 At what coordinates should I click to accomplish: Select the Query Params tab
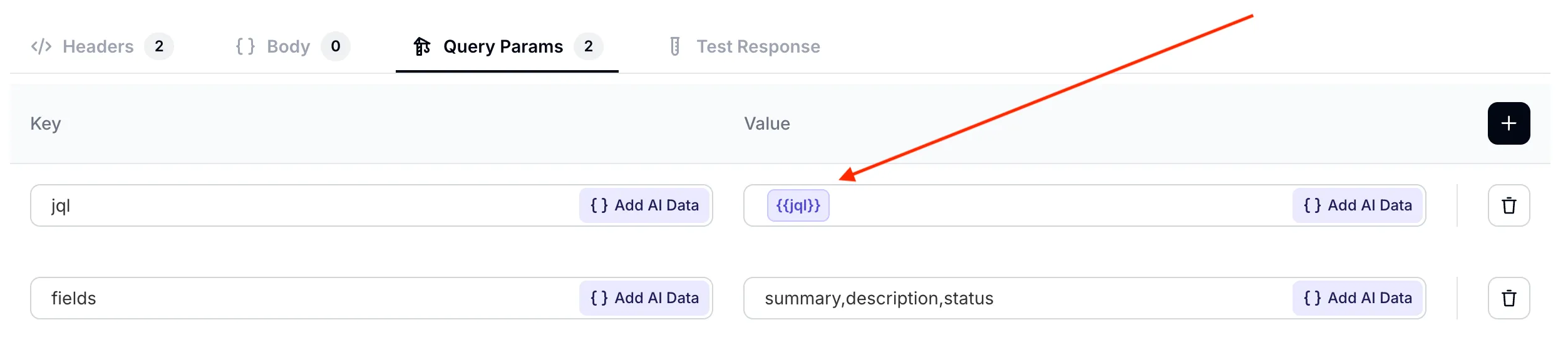point(503,46)
